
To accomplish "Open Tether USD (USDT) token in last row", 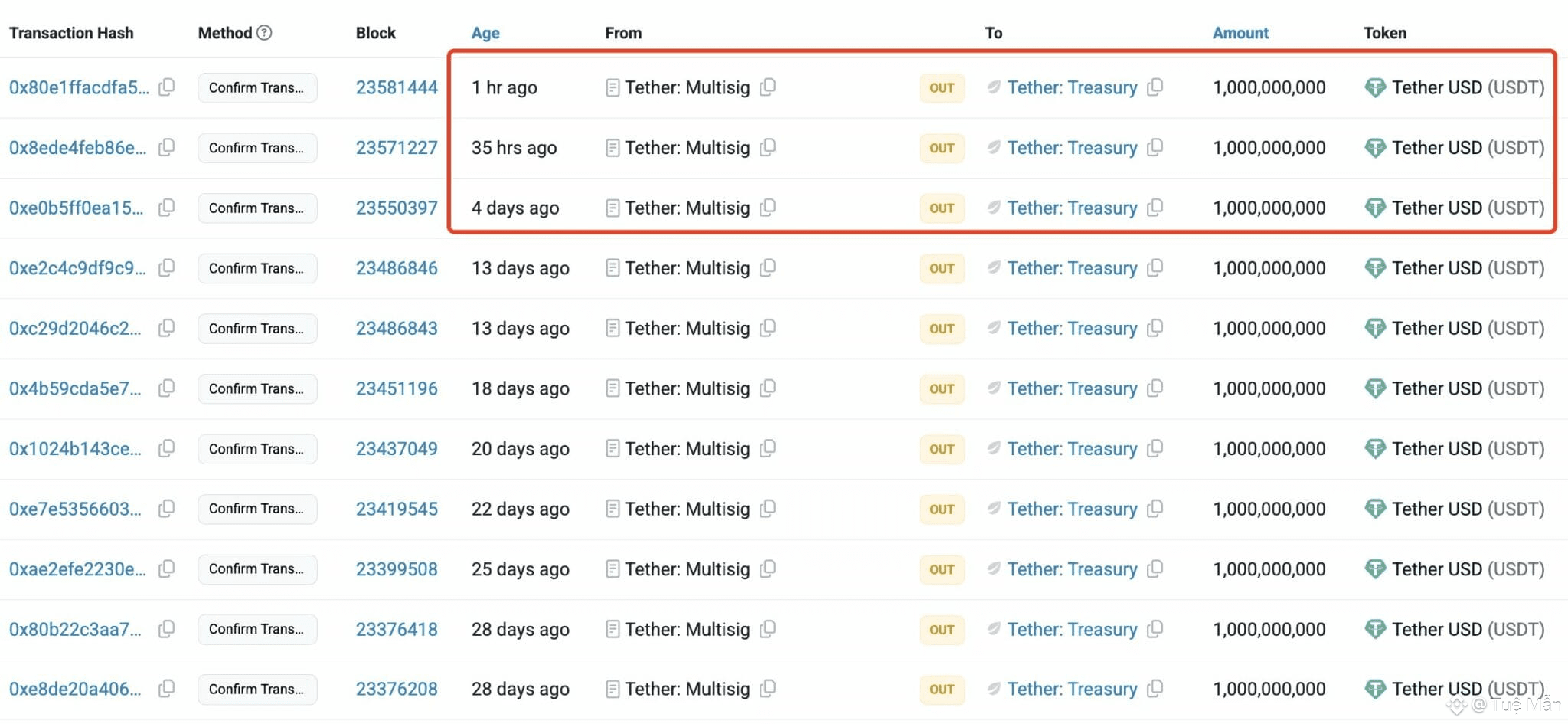I will tap(1468, 689).
